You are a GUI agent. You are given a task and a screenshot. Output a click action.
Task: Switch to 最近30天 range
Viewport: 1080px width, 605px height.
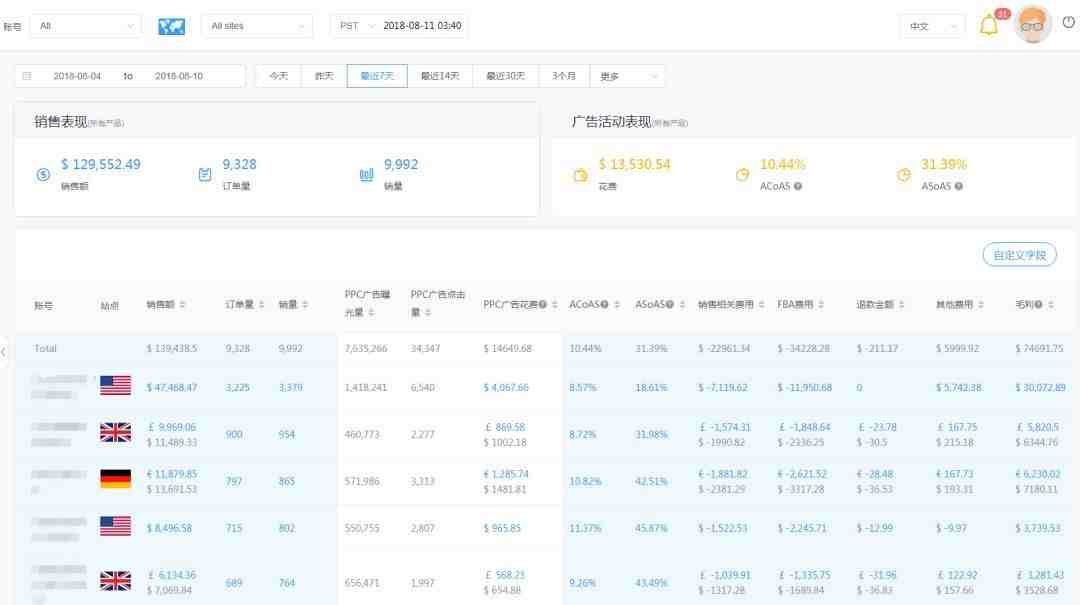505,76
